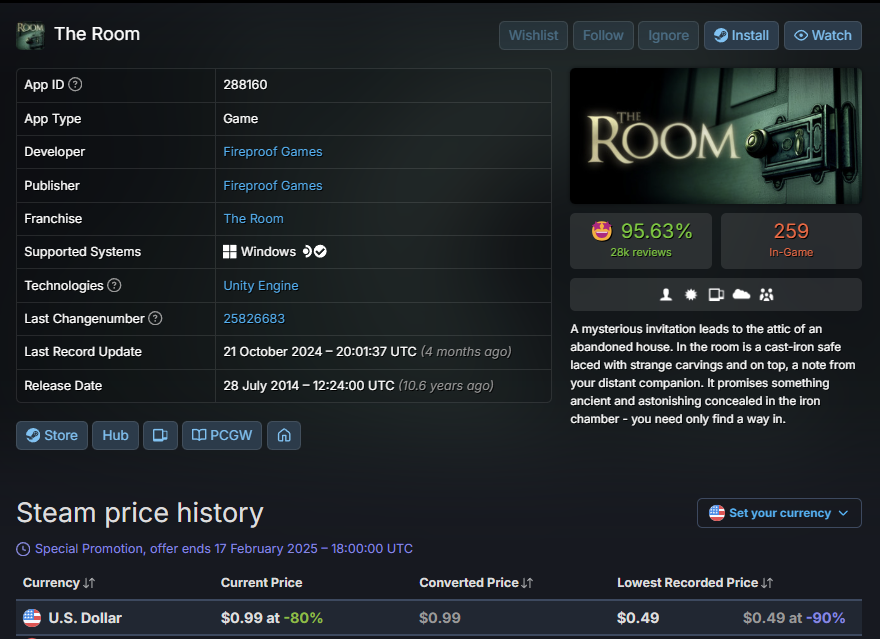Click the U.S. Dollar currency name
Screen dimensions: 880x639
click(85, 618)
